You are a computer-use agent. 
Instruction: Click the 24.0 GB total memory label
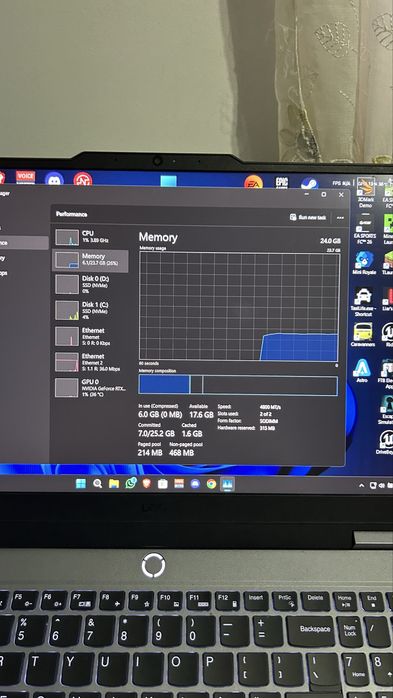click(330, 241)
